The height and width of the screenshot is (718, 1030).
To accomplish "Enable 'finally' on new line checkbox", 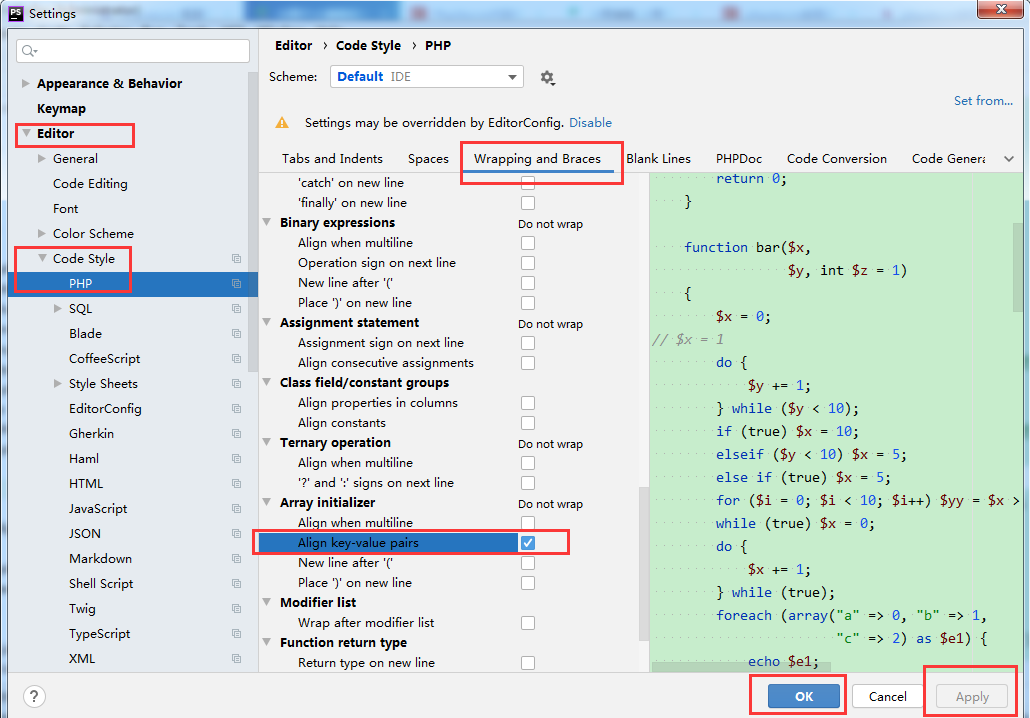I will click(x=527, y=203).
